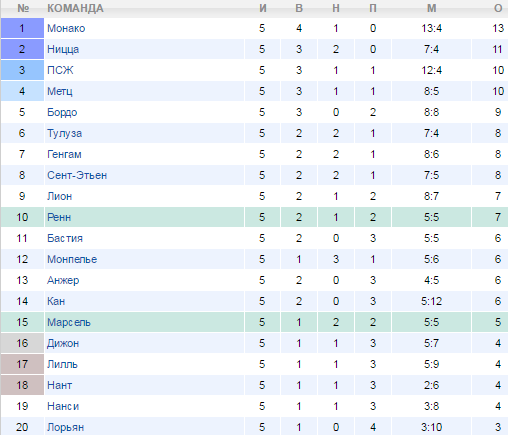Select the Монпелье team link
Viewport: 508px width, 435px height.
pyautogui.click(x=72, y=259)
